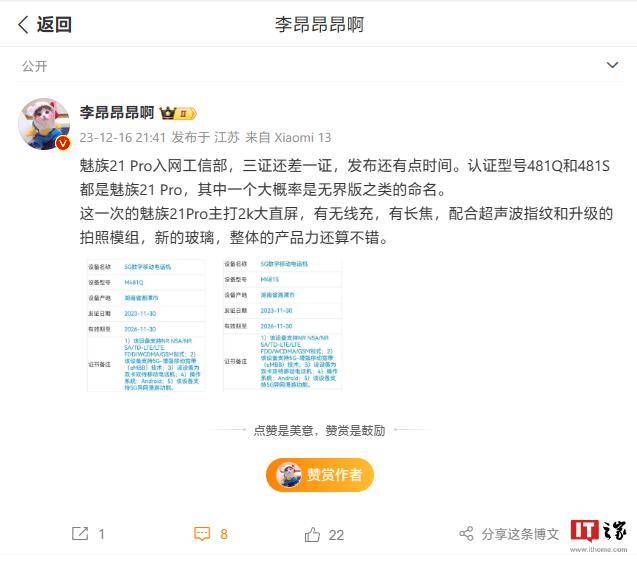Click the page title 李昂昂昂啊
Screen dimensions: 637x562
point(319,25)
